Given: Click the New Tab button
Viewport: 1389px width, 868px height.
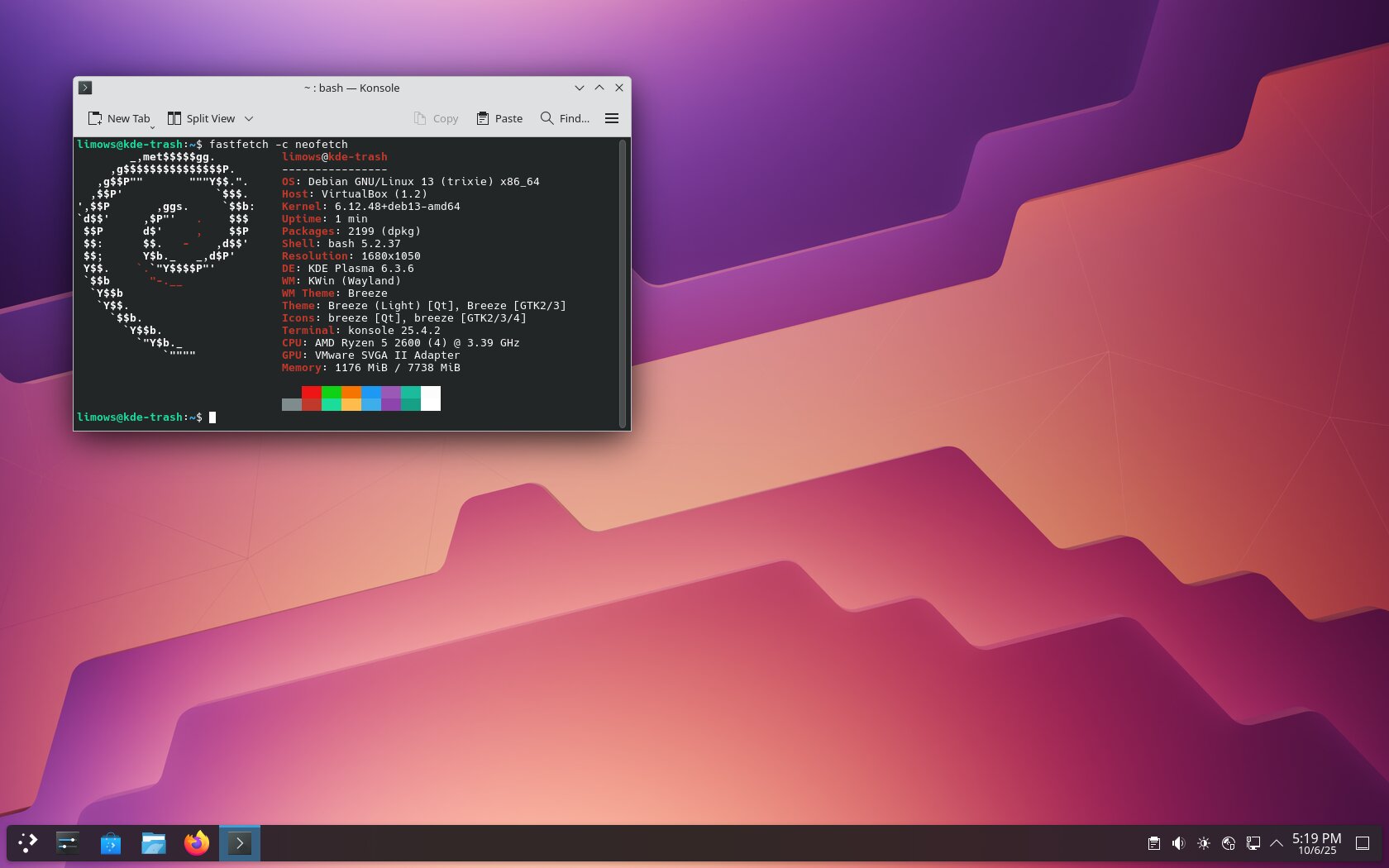Looking at the screenshot, I should pos(120,119).
